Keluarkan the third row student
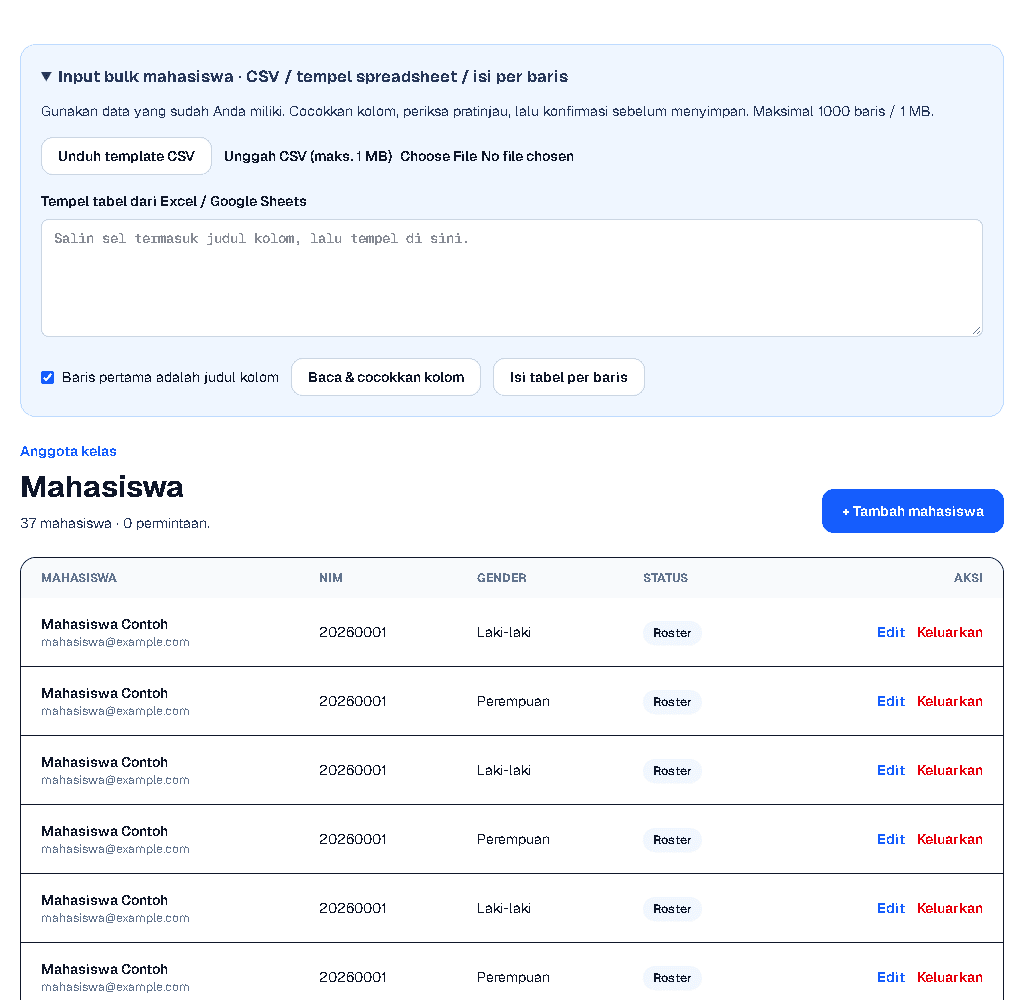The image size is (1024, 1000). point(950,770)
